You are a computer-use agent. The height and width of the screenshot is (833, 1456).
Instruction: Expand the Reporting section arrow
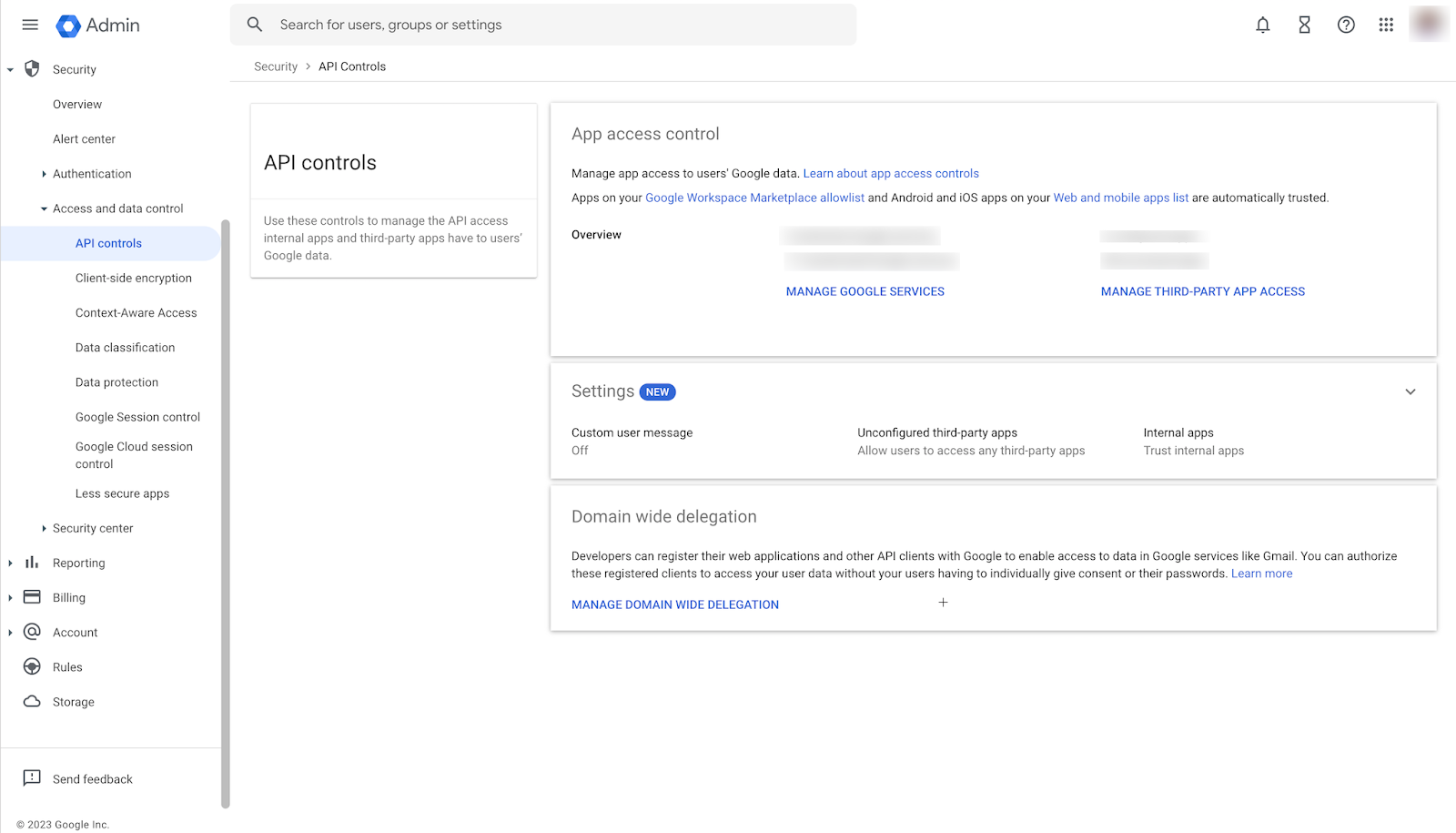[x=10, y=563]
